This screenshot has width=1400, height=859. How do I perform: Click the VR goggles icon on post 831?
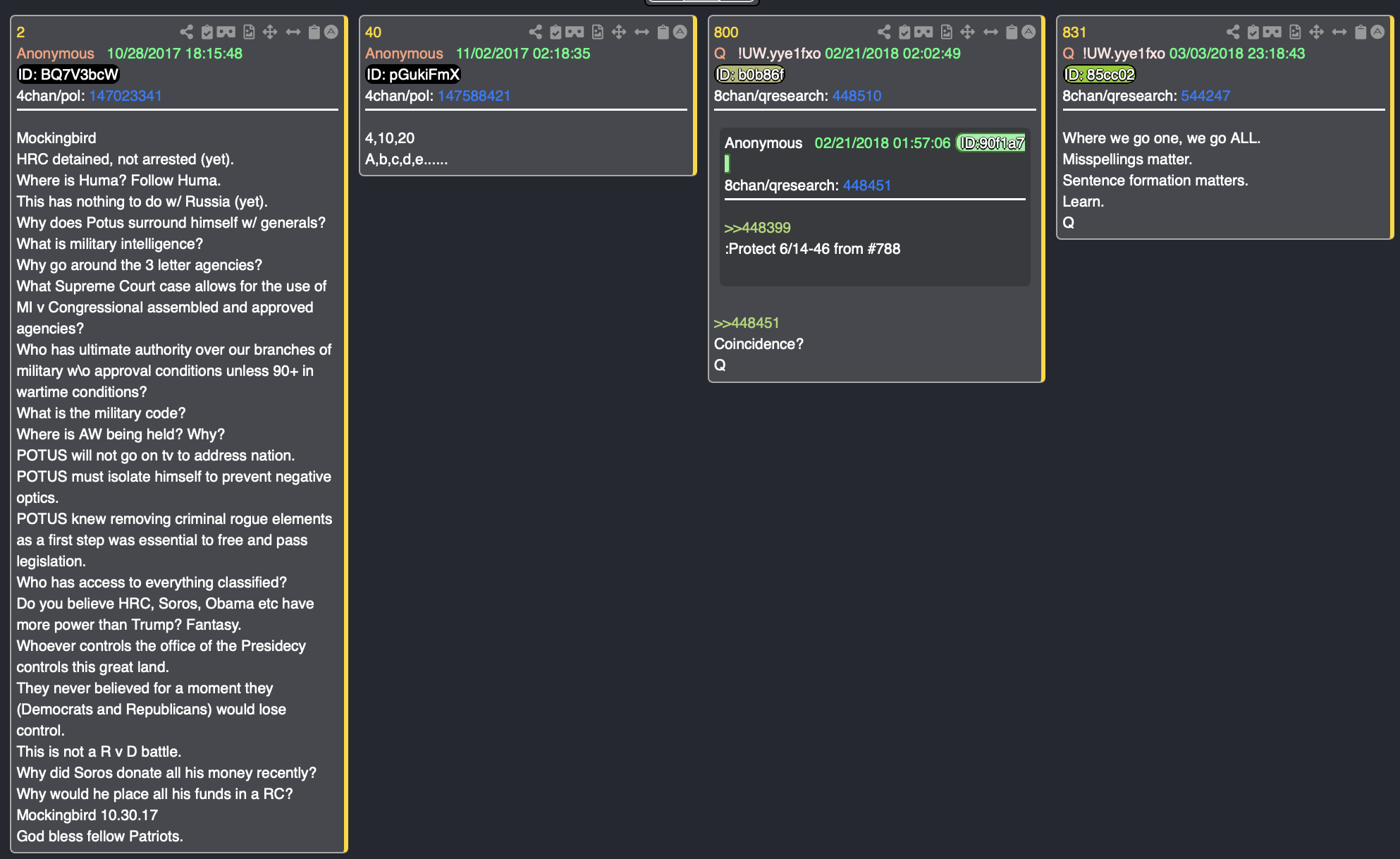1272,32
